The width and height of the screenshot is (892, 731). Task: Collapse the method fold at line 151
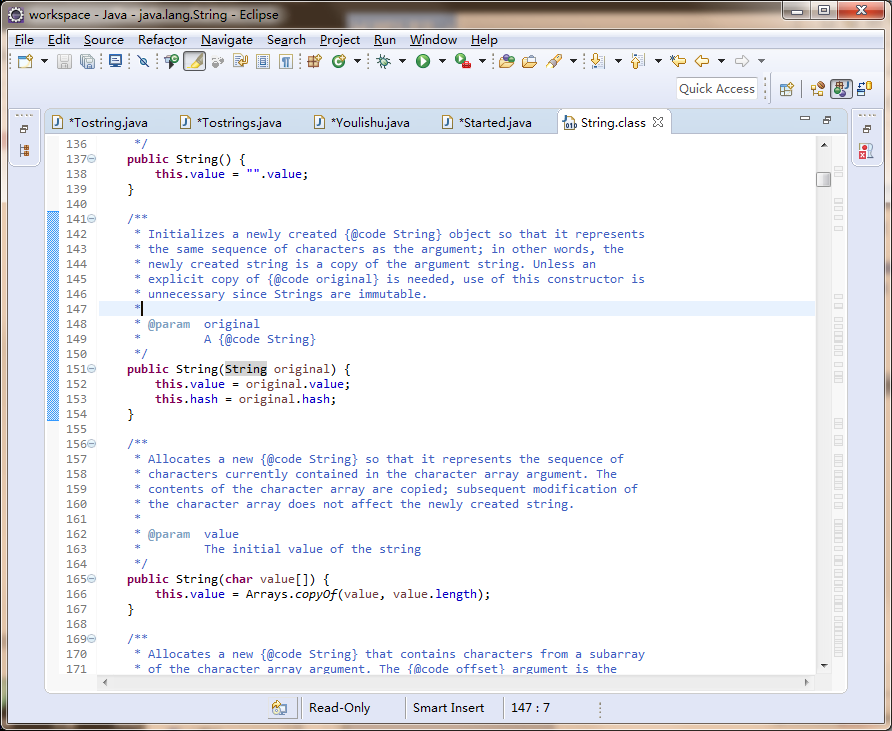click(x=92, y=369)
